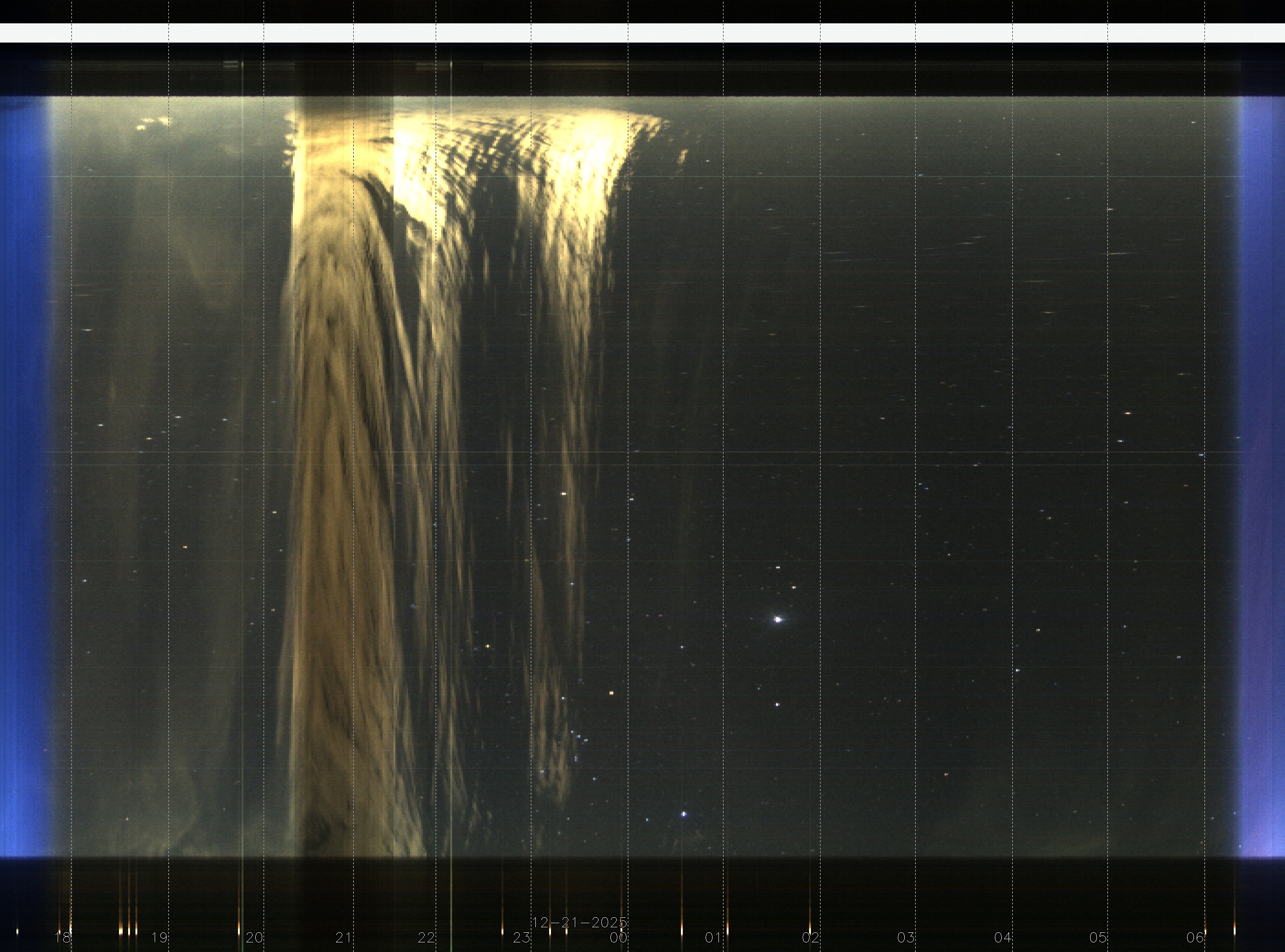Select the 20 hour marker label
Image resolution: width=1285 pixels, height=952 pixels.
pos(254,938)
